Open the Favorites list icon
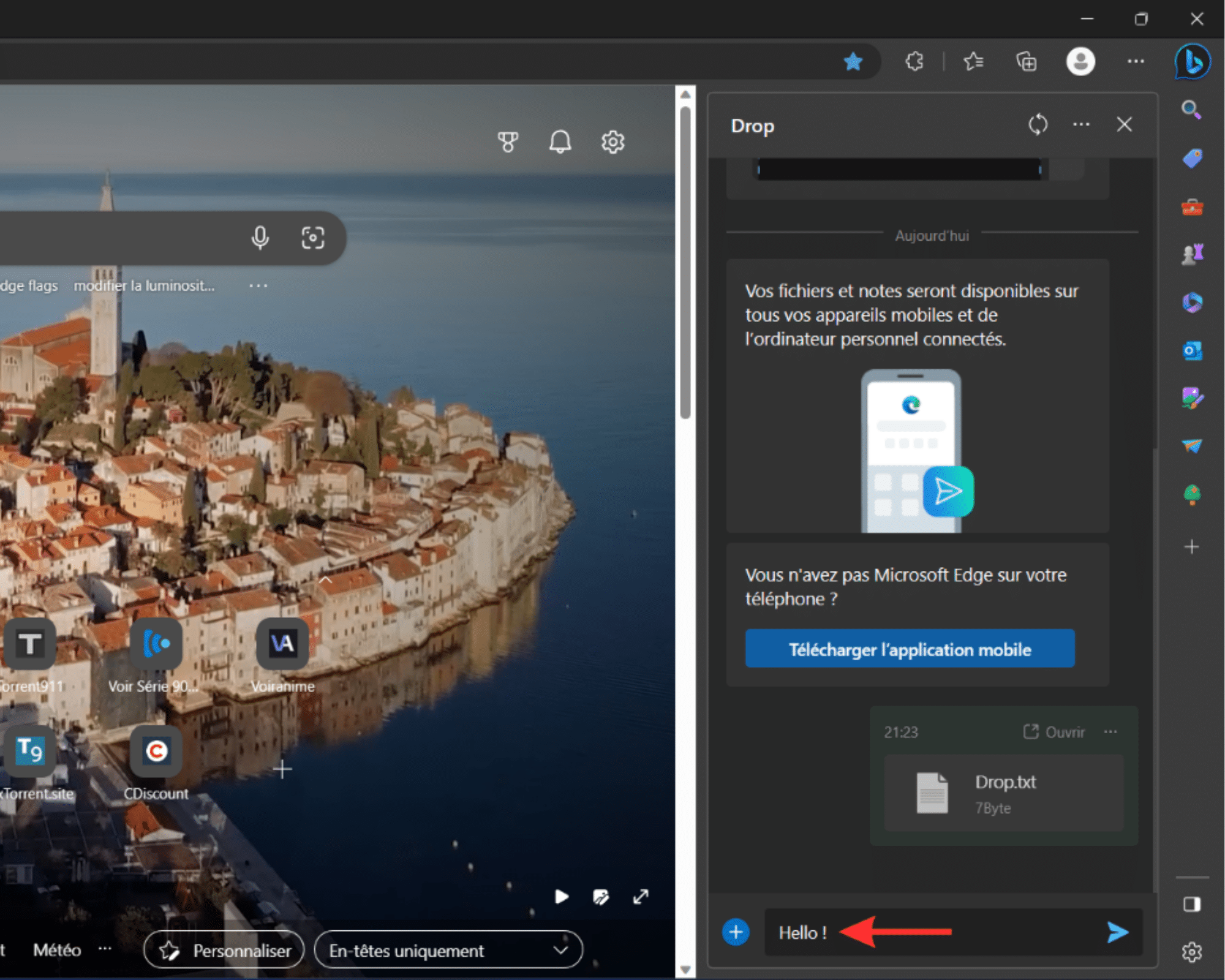This screenshot has width=1225, height=980. pyautogui.click(x=973, y=61)
